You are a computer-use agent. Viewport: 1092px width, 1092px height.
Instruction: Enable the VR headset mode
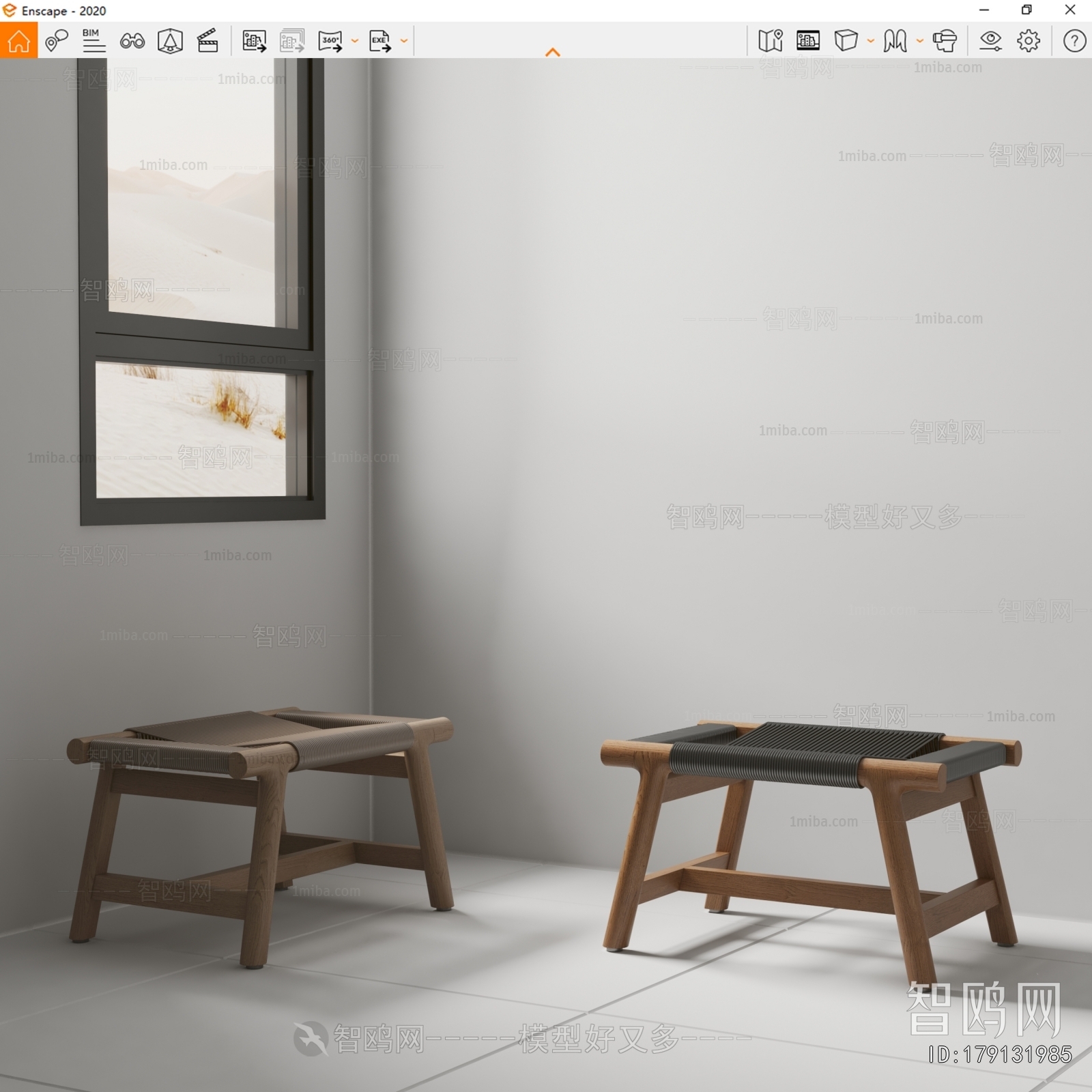pyautogui.click(x=945, y=41)
